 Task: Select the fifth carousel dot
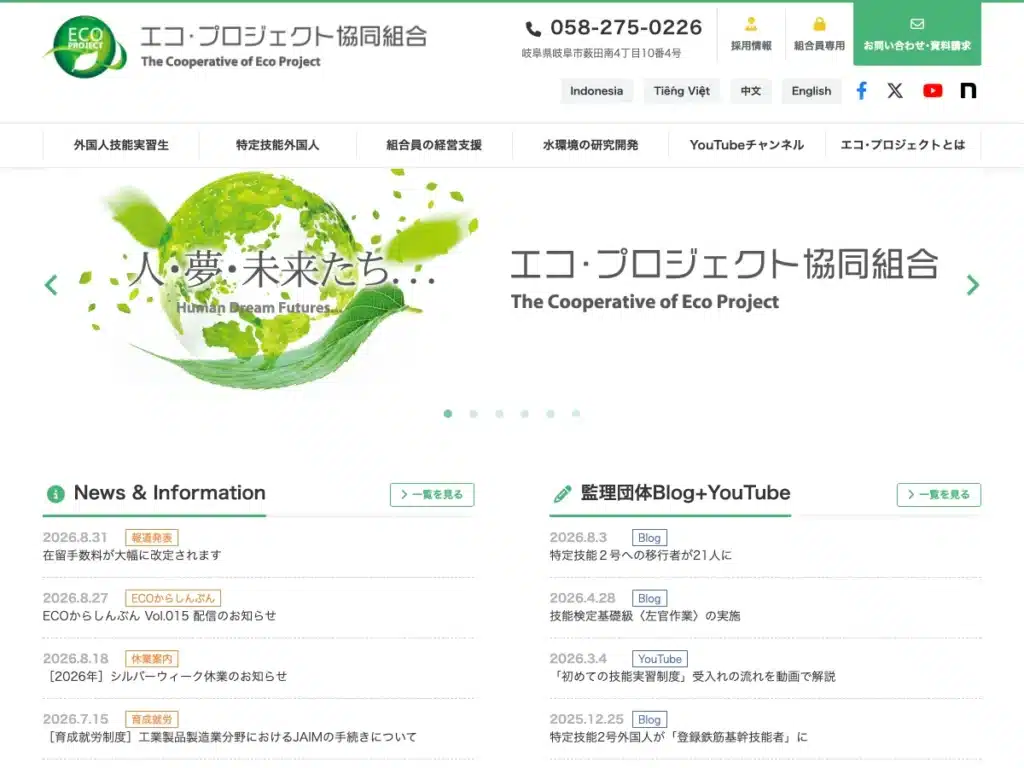pos(551,413)
